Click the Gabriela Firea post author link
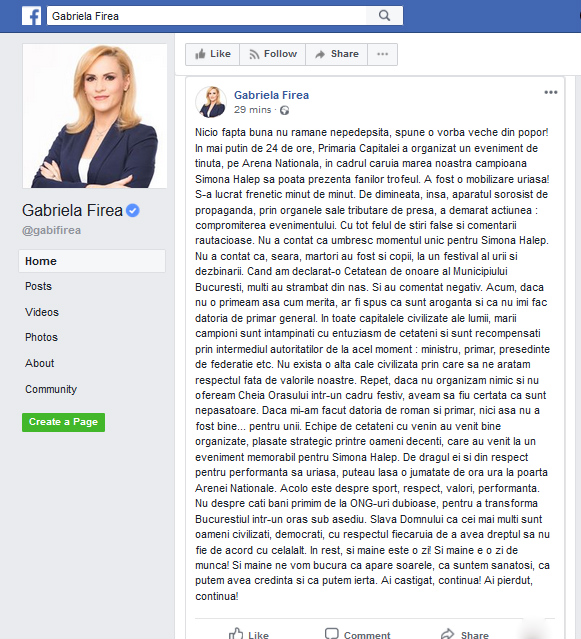Screen dimensions: 581x639 click(271, 95)
